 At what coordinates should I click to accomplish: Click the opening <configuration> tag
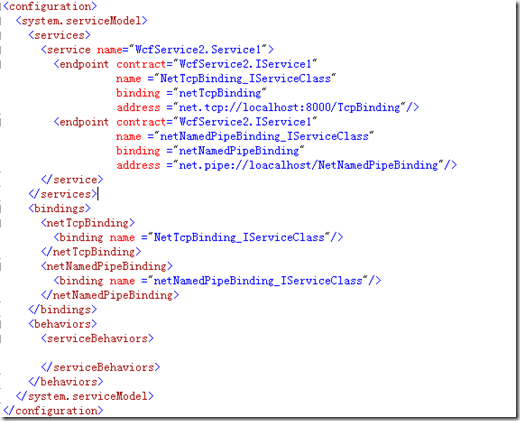coord(50,6)
